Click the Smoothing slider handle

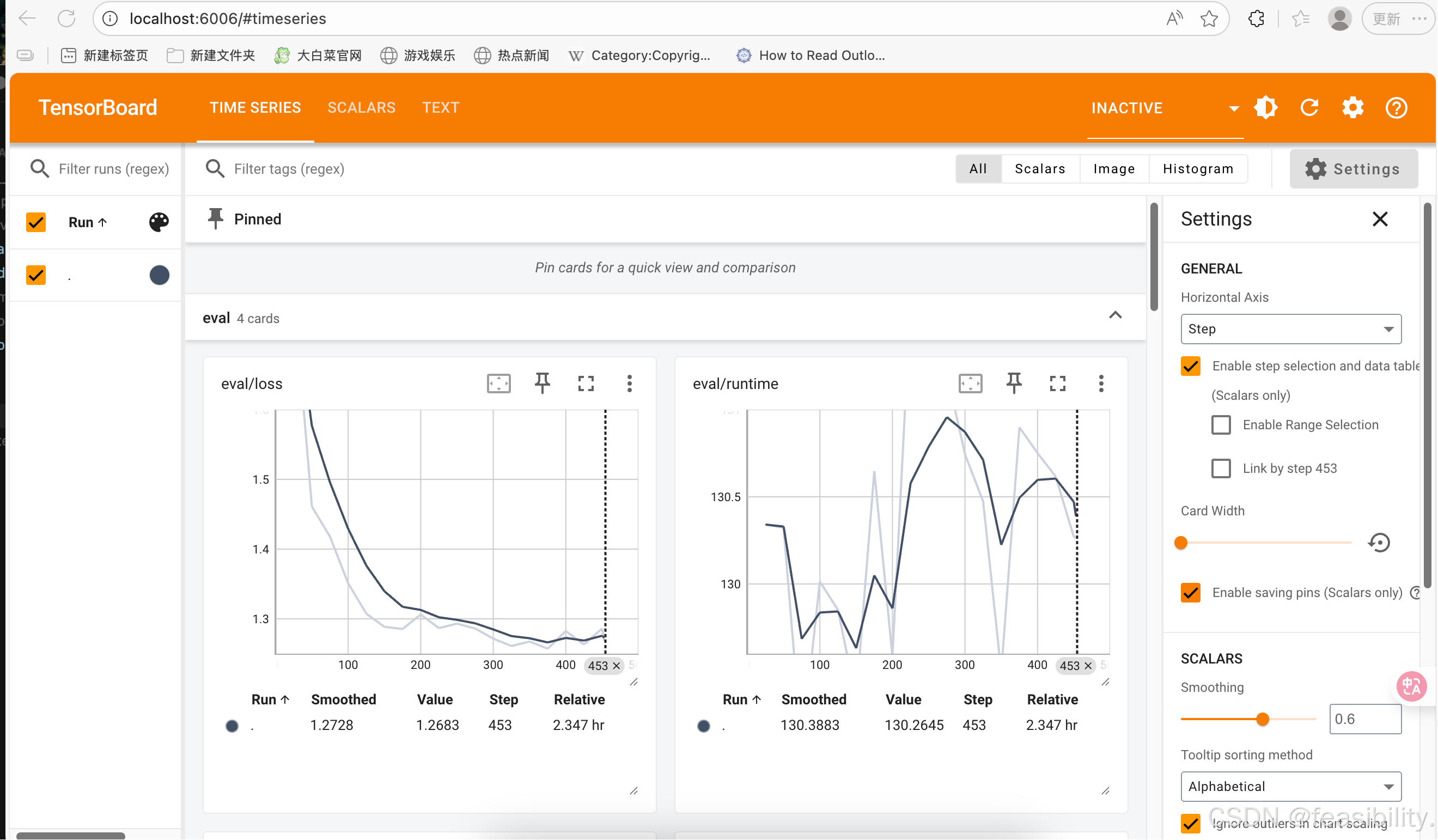pyautogui.click(x=1263, y=720)
